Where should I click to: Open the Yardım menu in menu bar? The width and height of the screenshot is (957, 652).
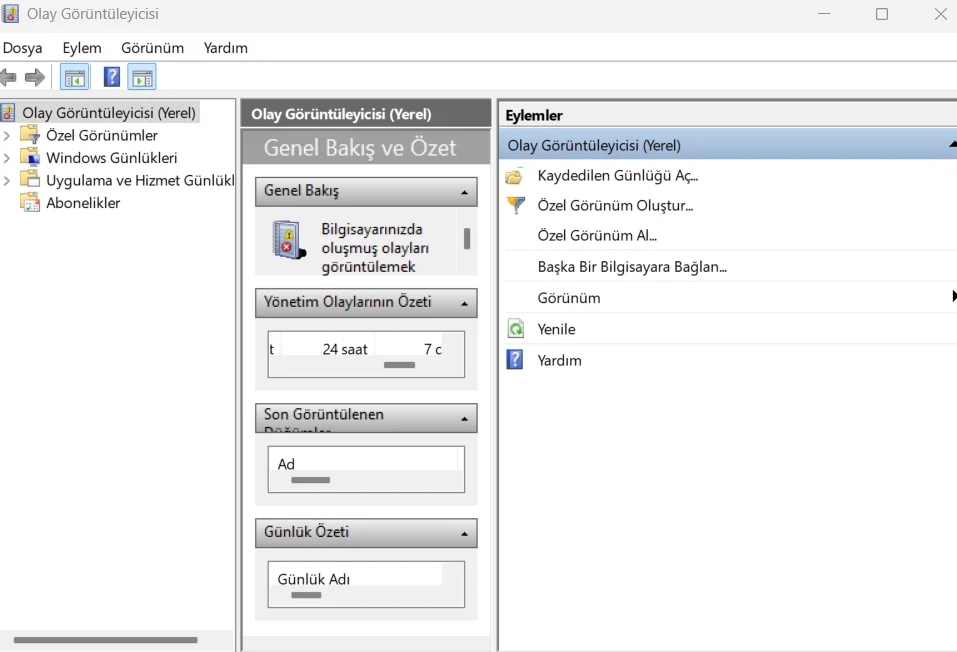tap(226, 48)
